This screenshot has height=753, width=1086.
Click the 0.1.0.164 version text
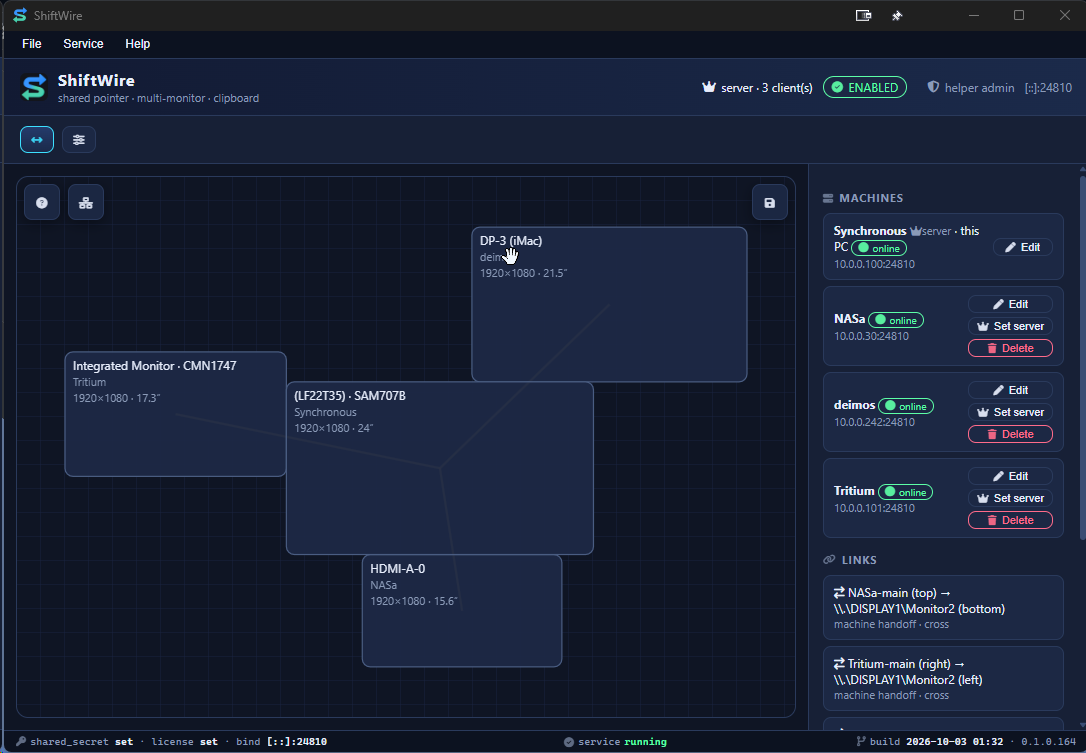[1049, 741]
